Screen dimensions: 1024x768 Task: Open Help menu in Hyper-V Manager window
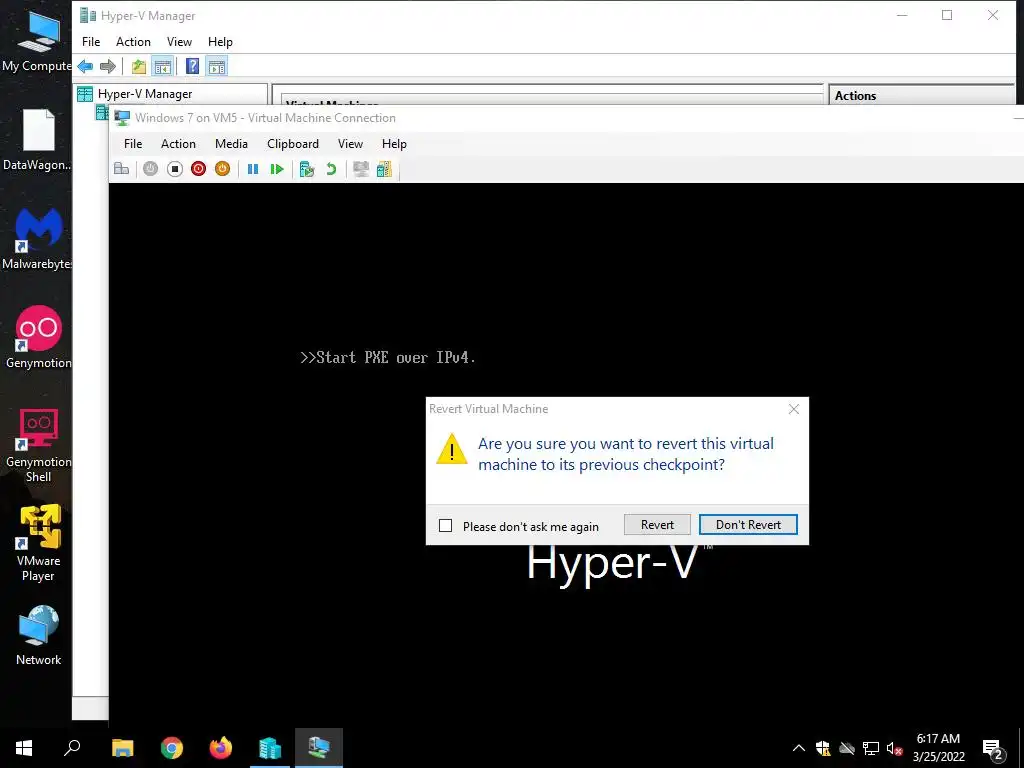(220, 42)
